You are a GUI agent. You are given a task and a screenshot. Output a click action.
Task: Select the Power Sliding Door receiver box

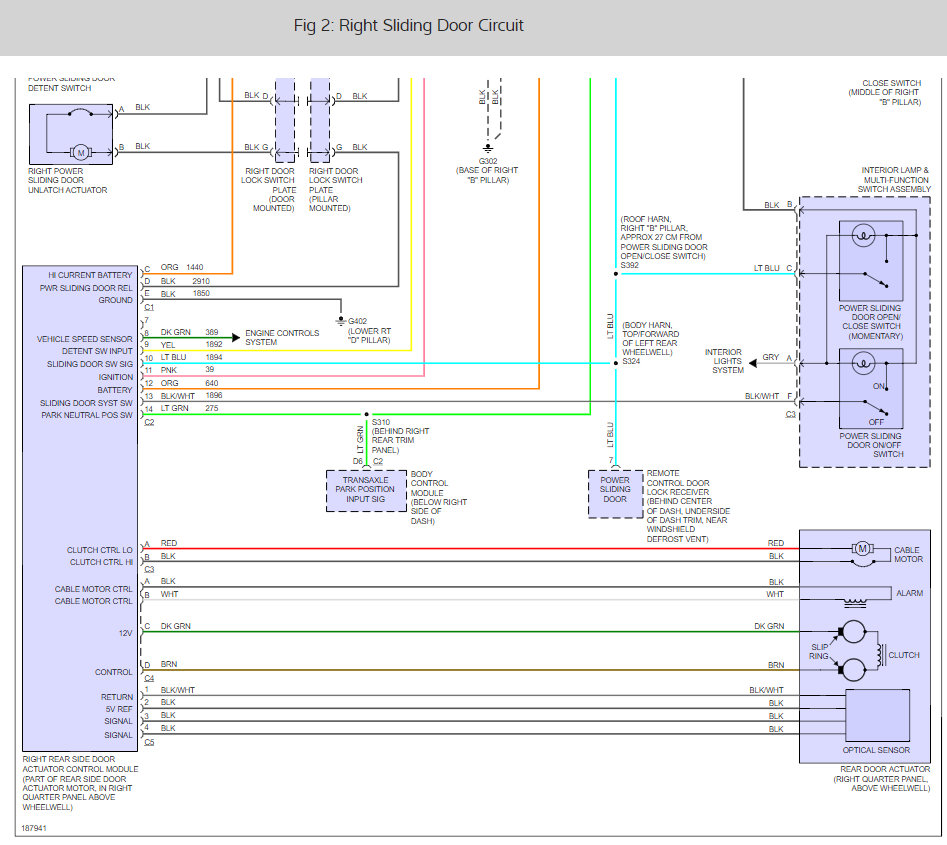click(615, 493)
